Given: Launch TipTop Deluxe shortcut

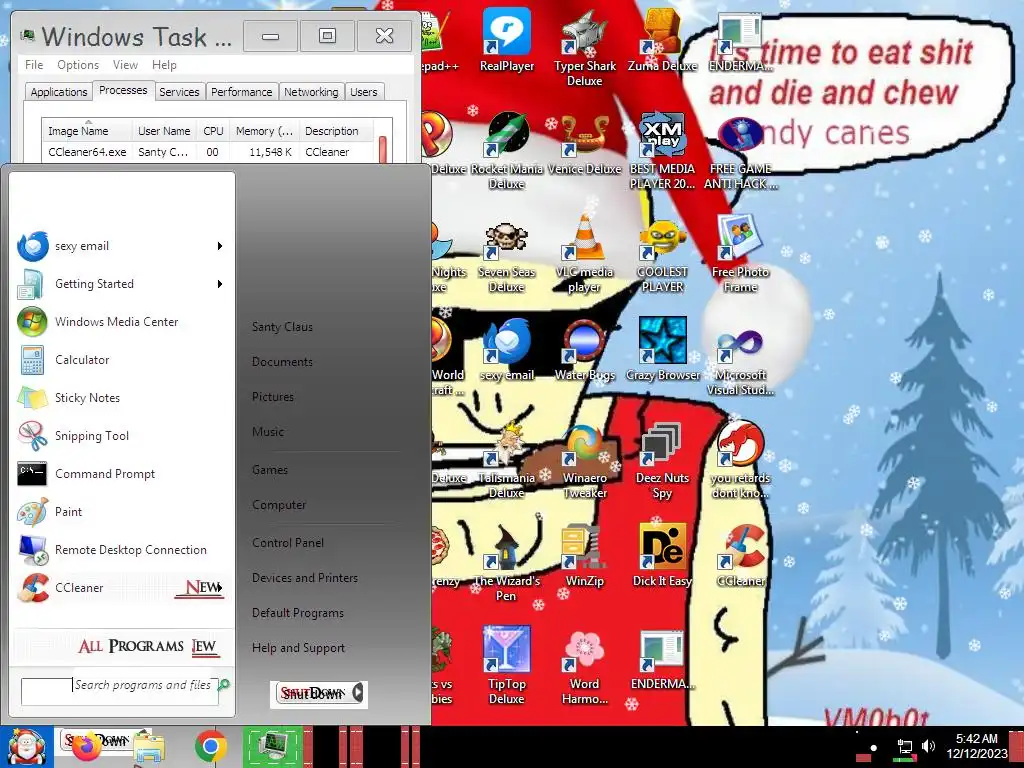Looking at the screenshot, I should coord(507,667).
